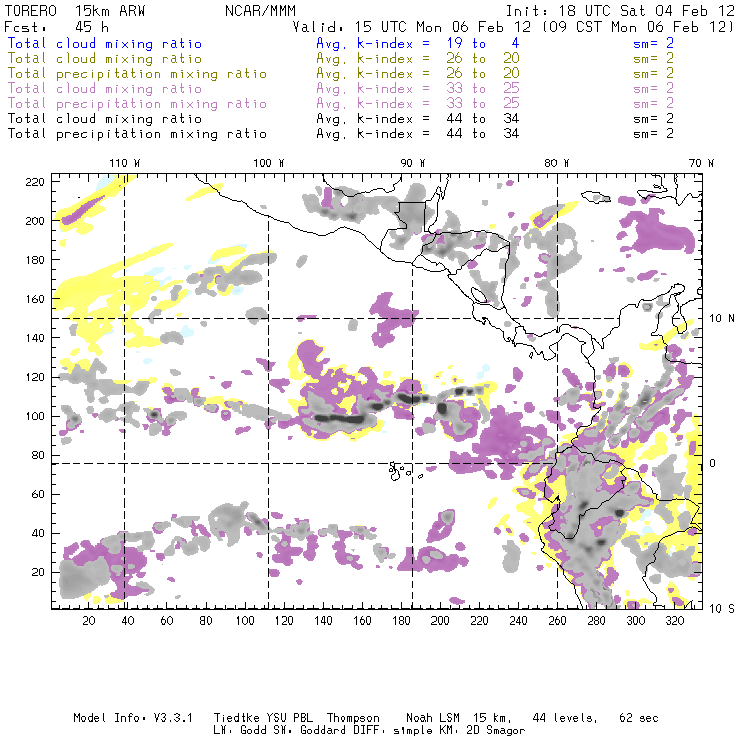
Task: Click the black 'Total cloud mixing ratio' legend line
Action: click(x=105, y=119)
